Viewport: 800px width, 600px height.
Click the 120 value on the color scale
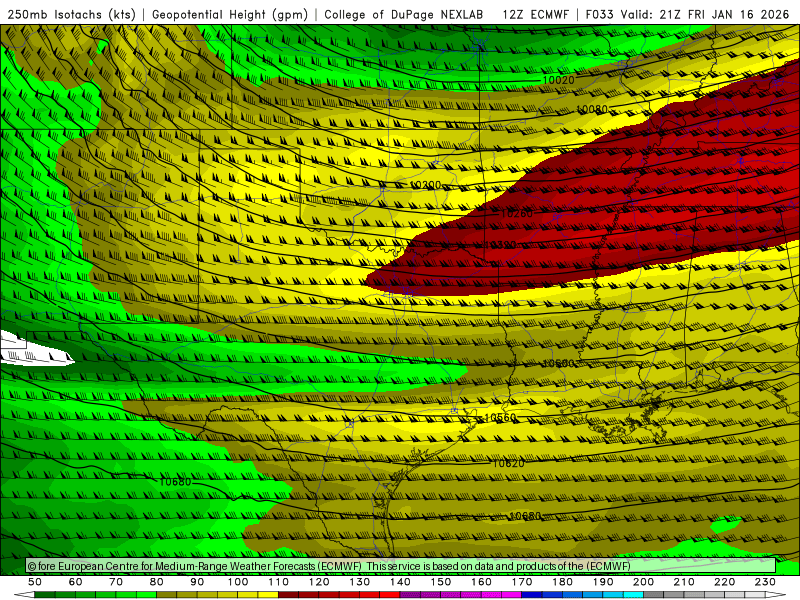click(319, 582)
